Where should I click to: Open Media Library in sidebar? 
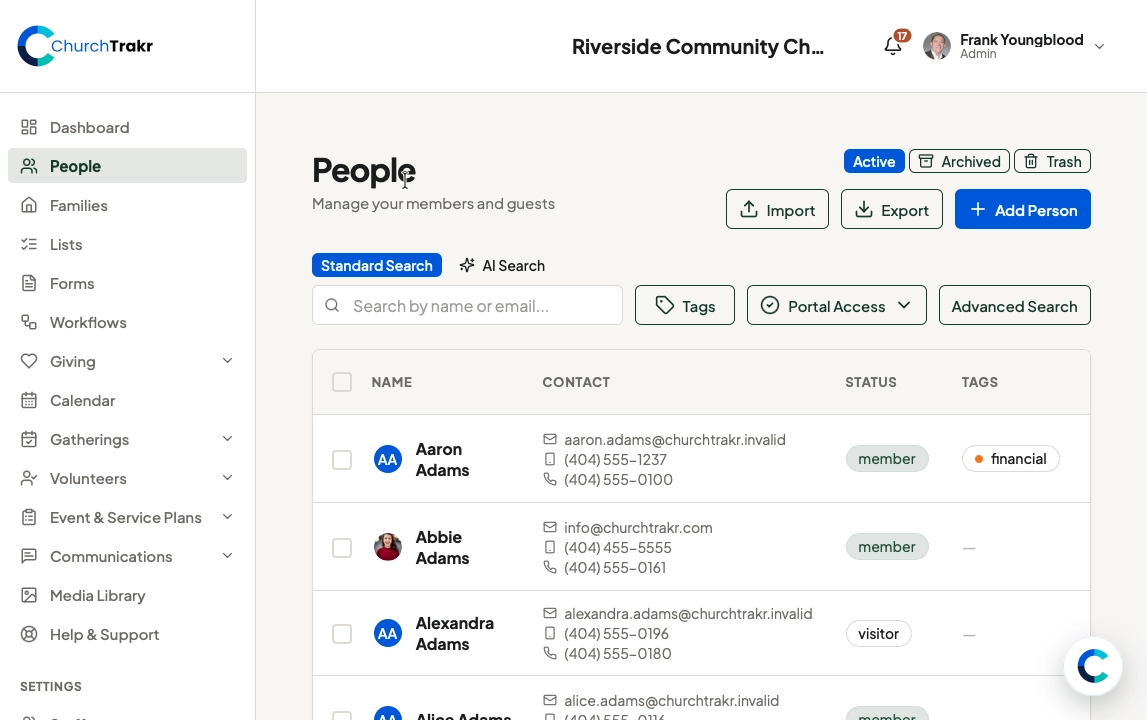127,595
